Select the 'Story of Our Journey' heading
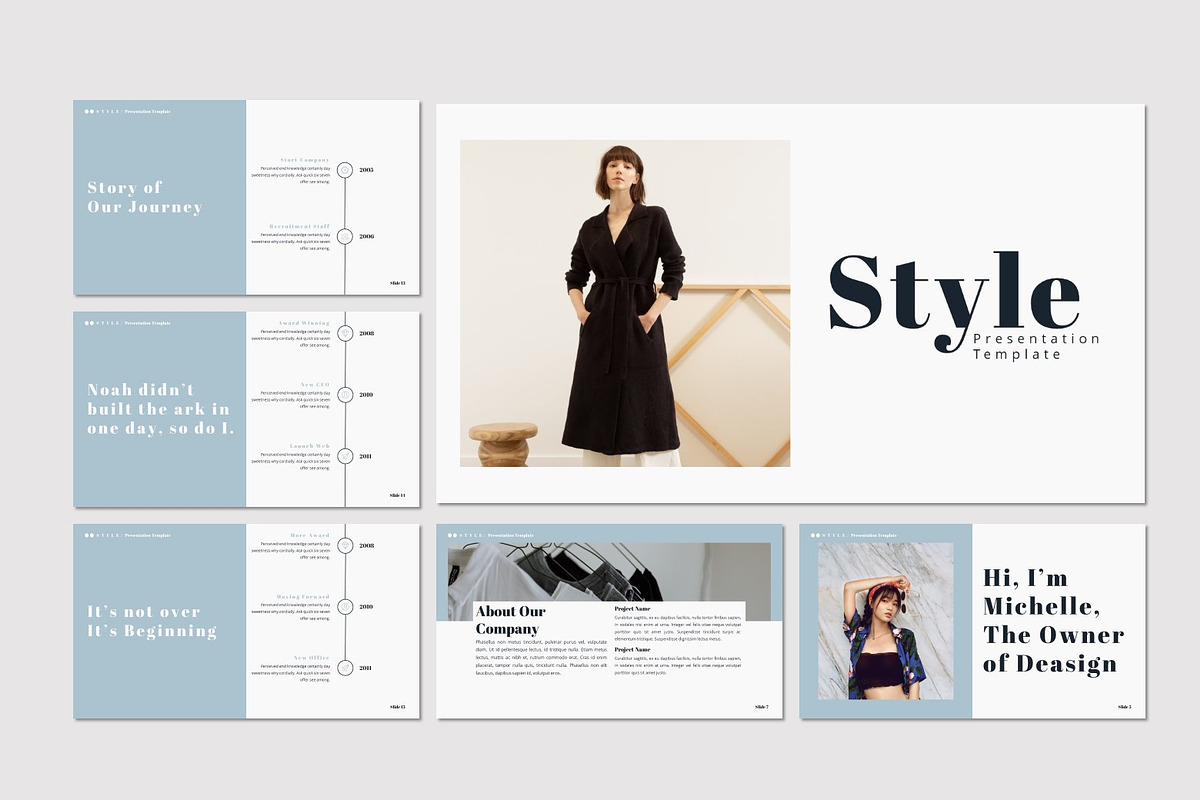This screenshot has height=800, width=1200. point(145,197)
